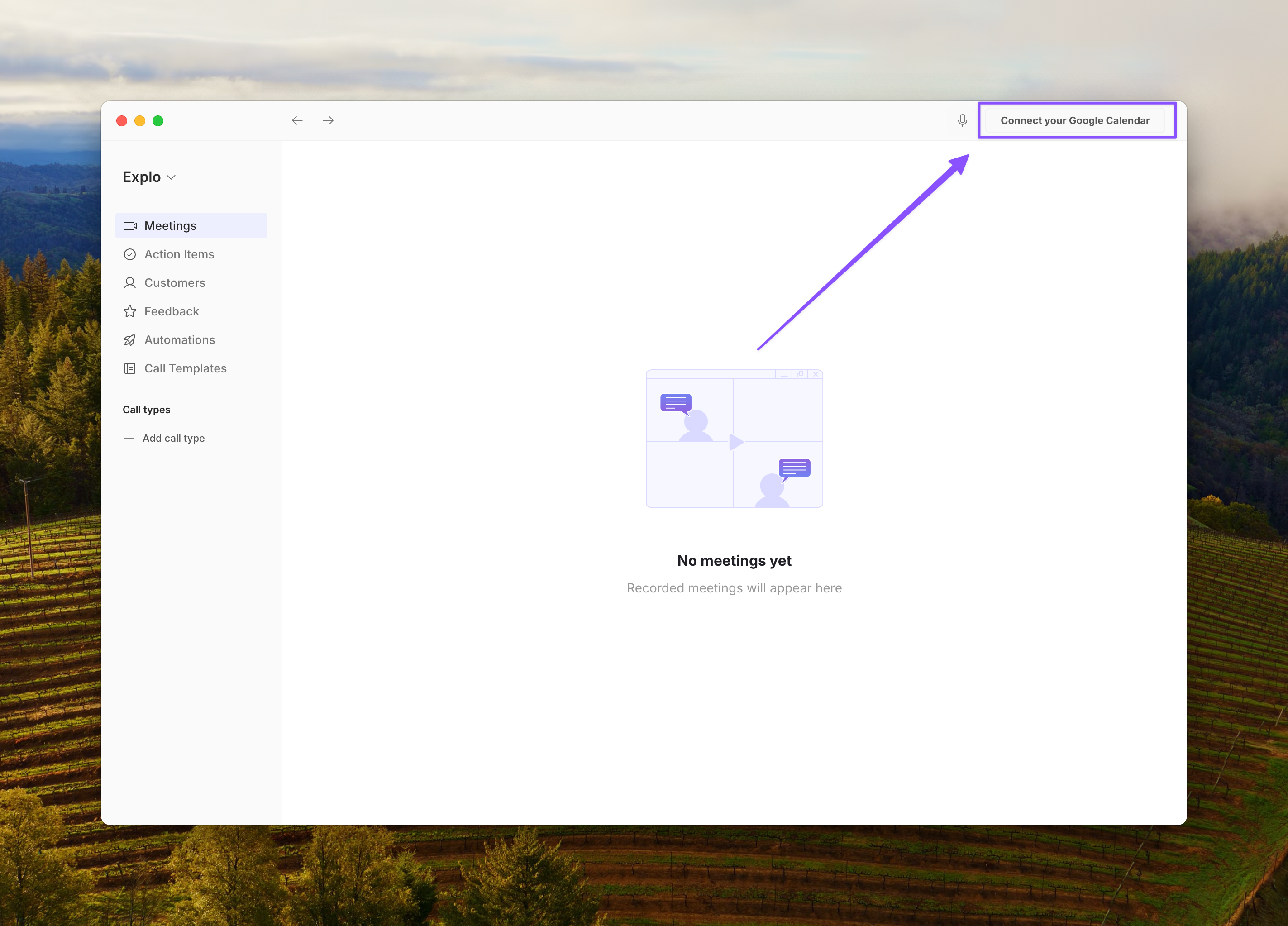Click the Automations rocket icon
The height and width of the screenshot is (926, 1288).
coord(130,340)
